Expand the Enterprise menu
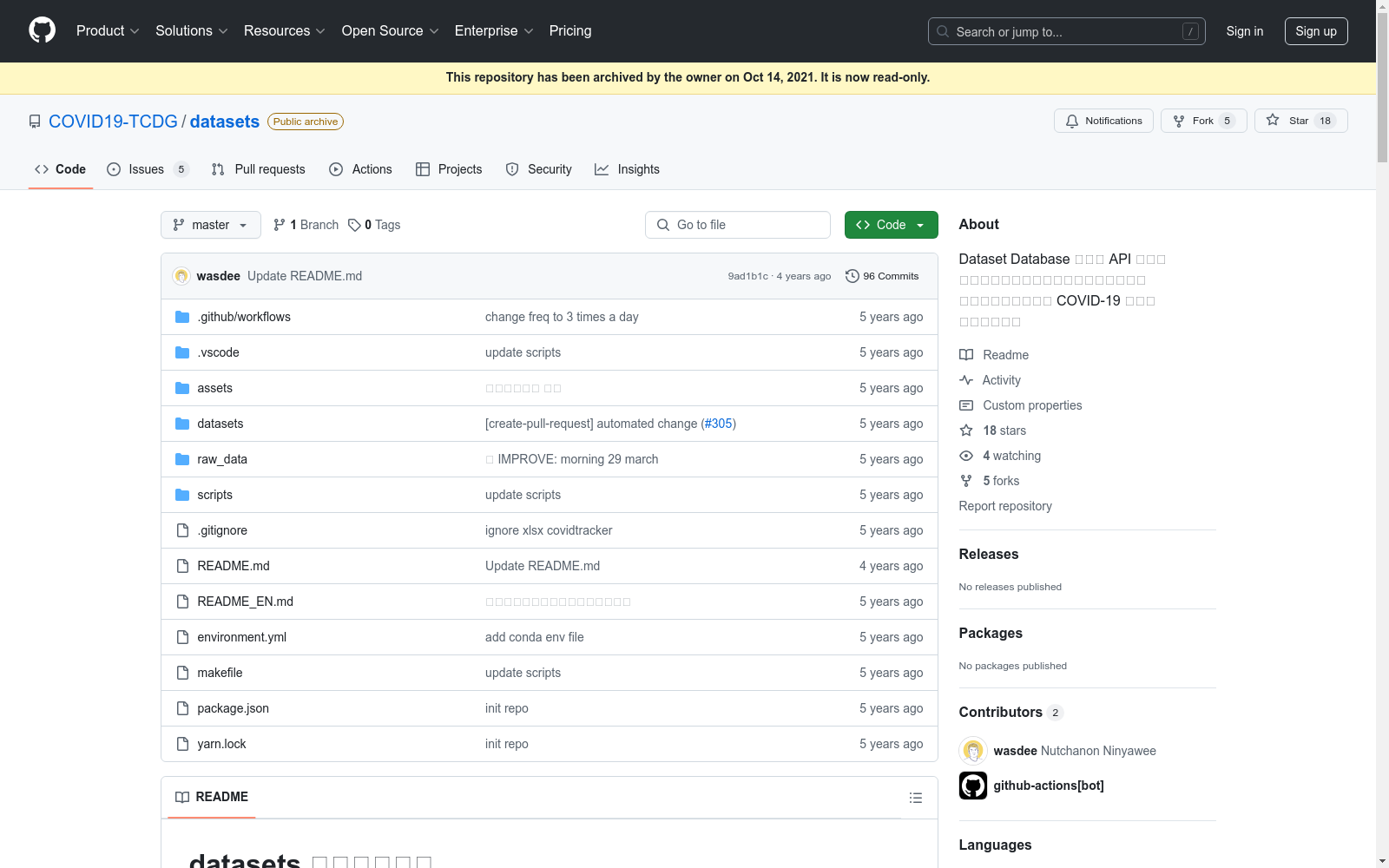Screen dimensions: 1389x868 click(x=494, y=31)
